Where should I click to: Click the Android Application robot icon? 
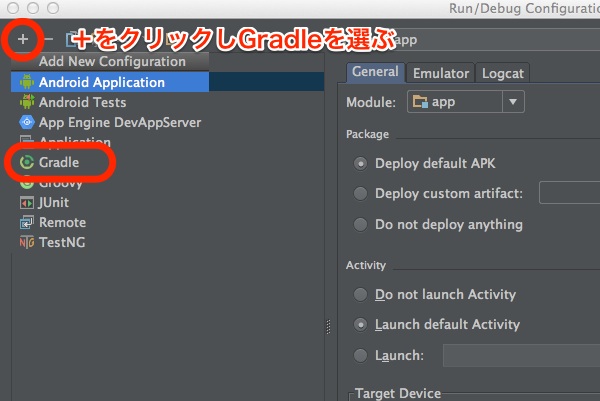pos(27,82)
